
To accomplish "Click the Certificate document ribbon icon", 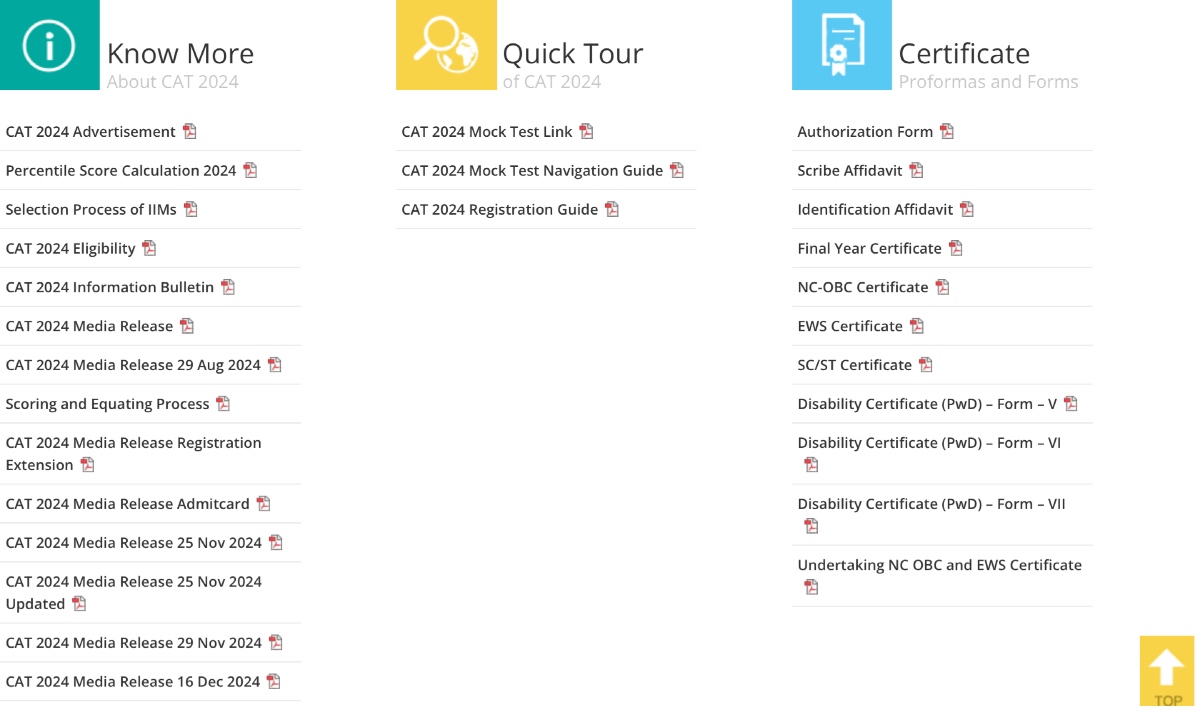I will pos(842,45).
